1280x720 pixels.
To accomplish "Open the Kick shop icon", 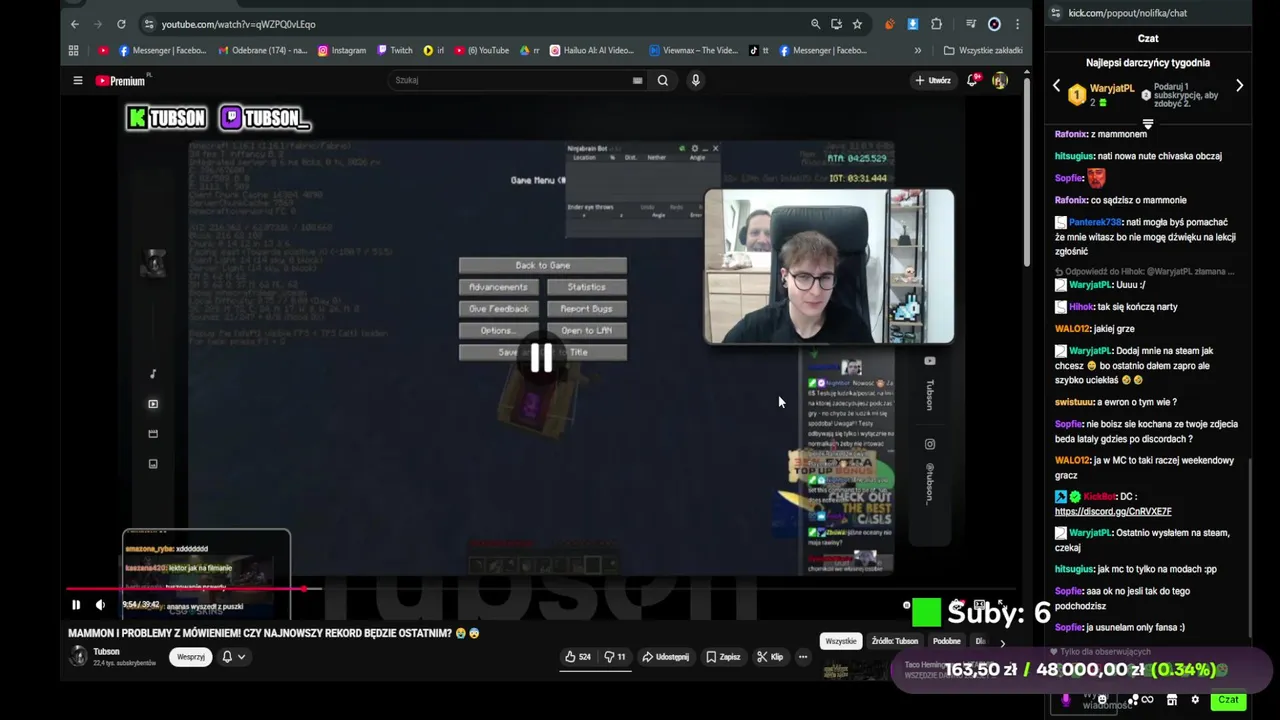I will tap(1172, 700).
